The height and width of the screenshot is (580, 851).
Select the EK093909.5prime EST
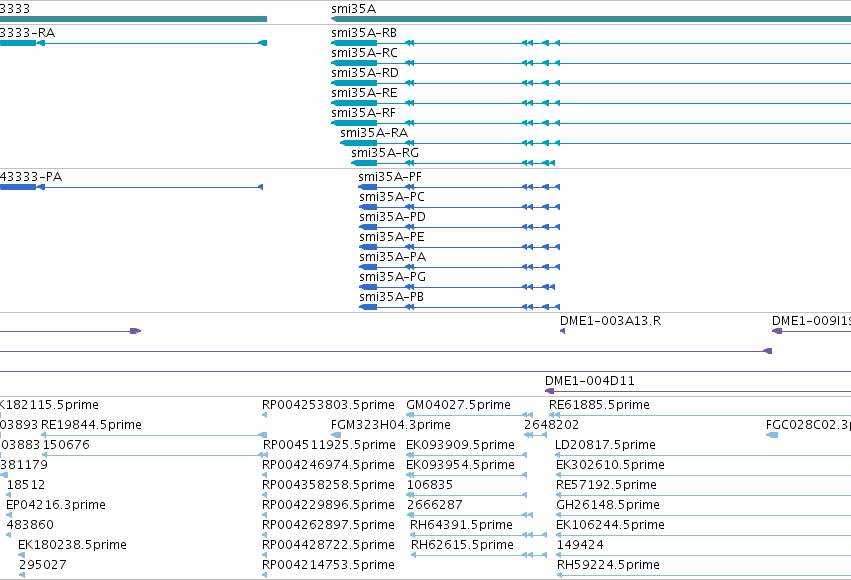coord(460,445)
